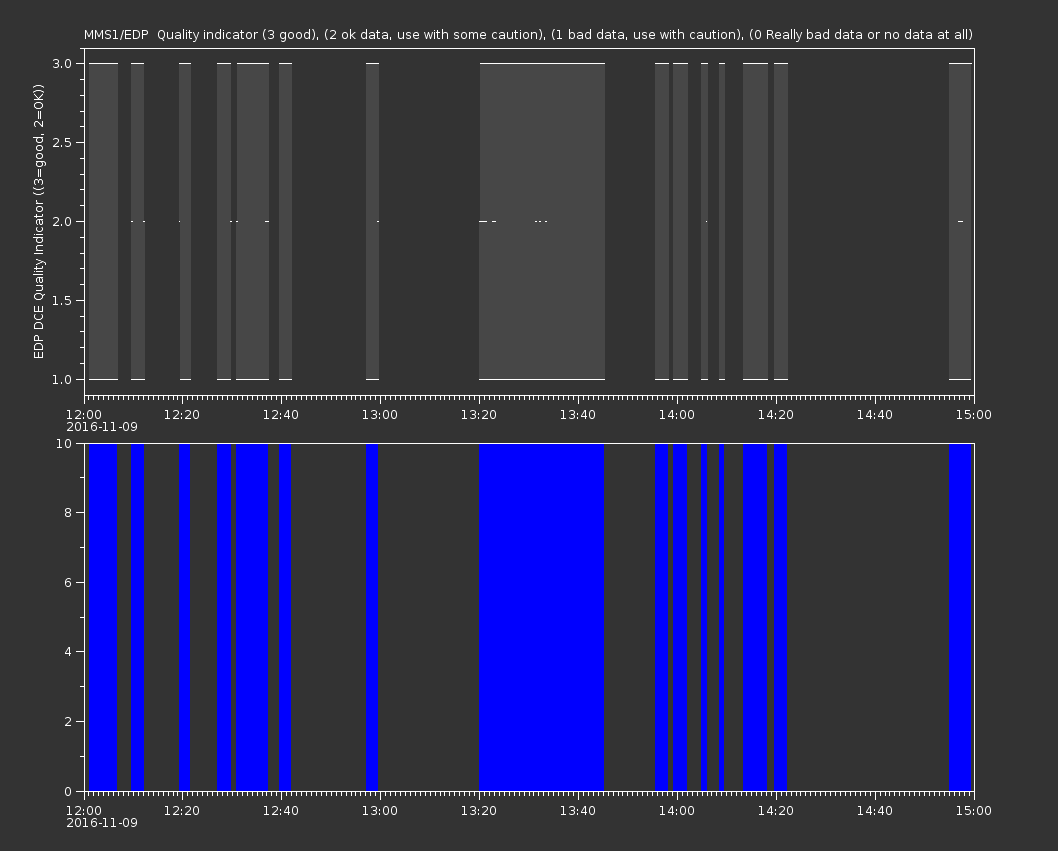1058x851 pixels.
Task: Click the 15:00 time label under upper plot
Action: click(x=974, y=414)
